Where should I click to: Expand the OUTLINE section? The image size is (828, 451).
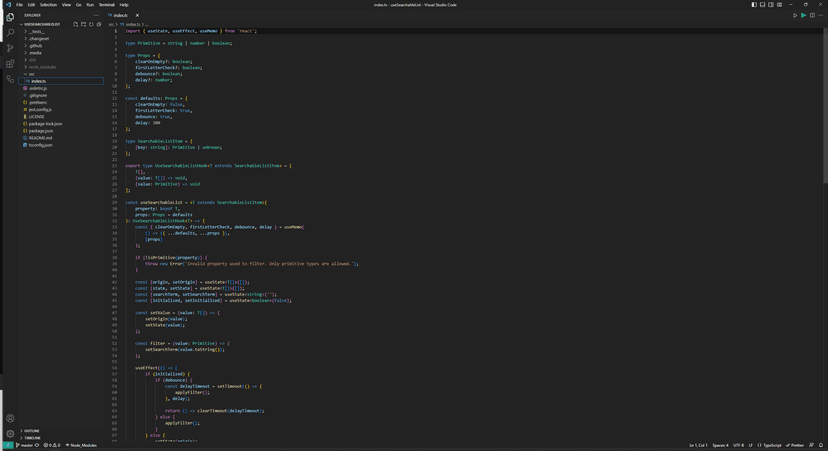point(32,431)
